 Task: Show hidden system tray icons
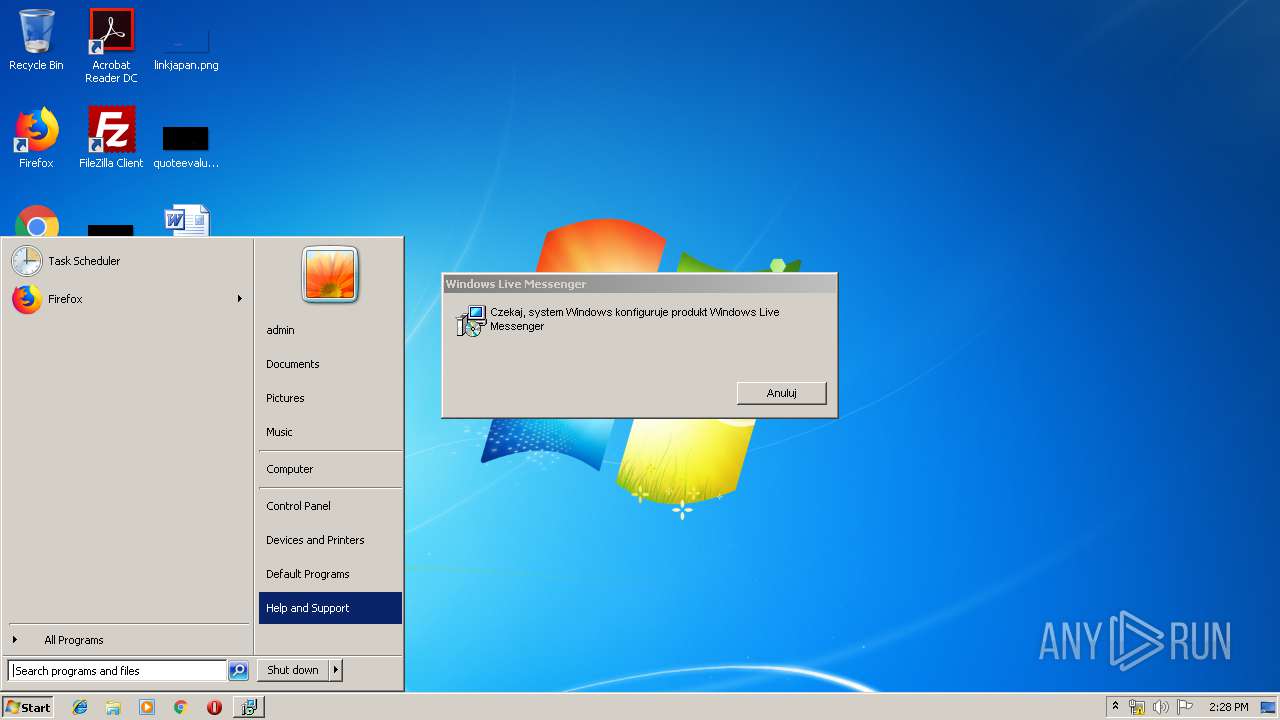[x=1115, y=707]
